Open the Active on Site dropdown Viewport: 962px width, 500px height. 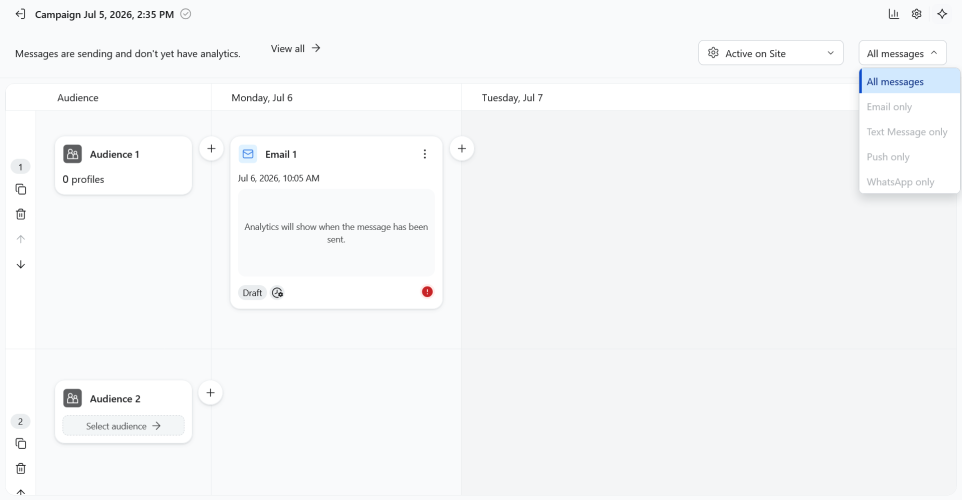point(771,53)
